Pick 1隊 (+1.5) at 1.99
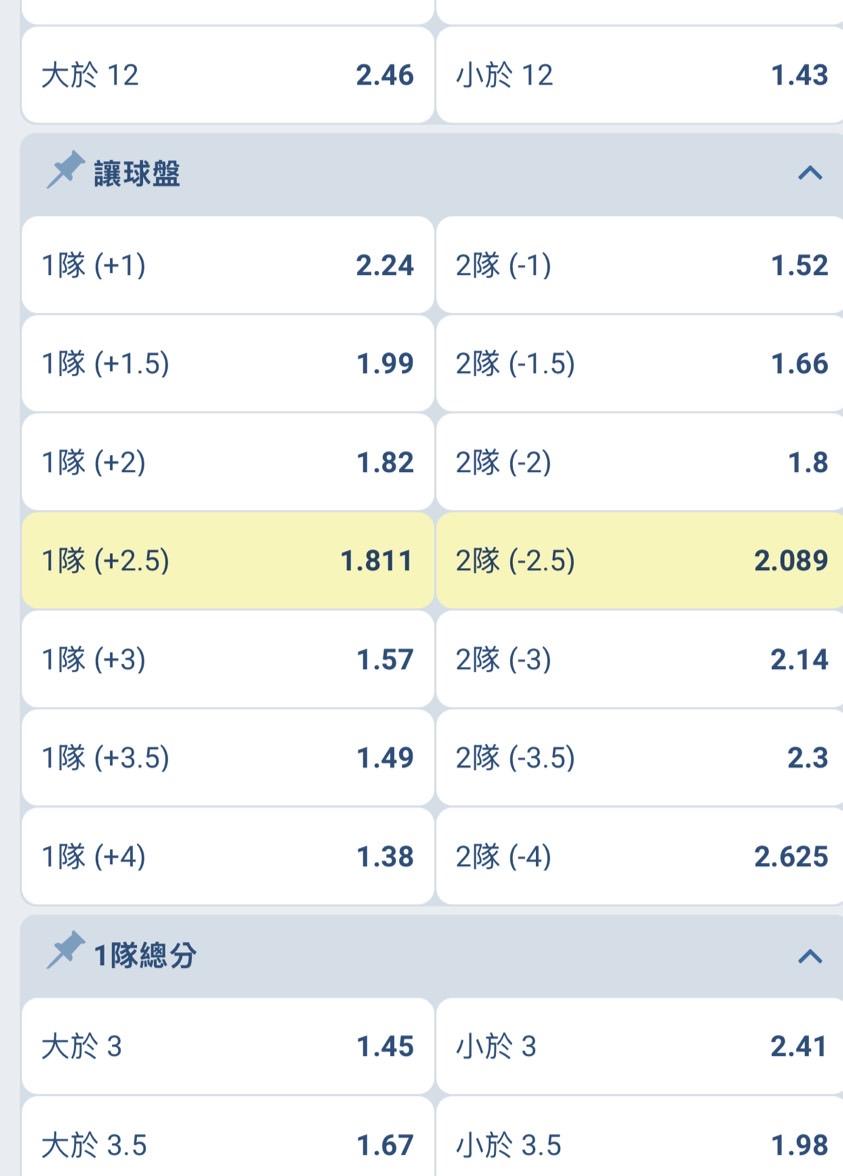 (228, 363)
